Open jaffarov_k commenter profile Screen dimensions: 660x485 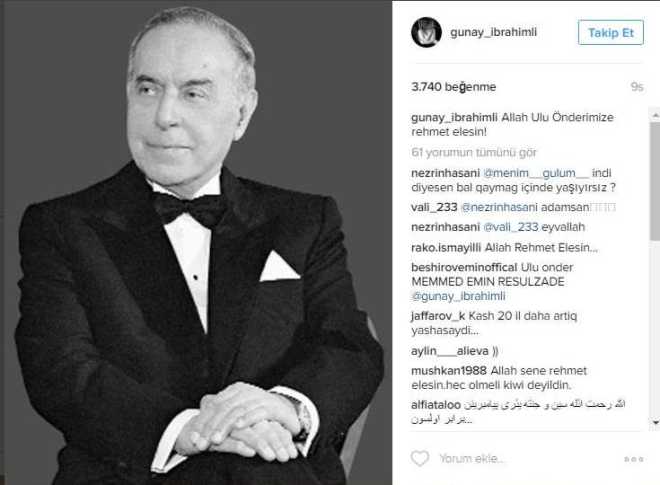pos(438,316)
